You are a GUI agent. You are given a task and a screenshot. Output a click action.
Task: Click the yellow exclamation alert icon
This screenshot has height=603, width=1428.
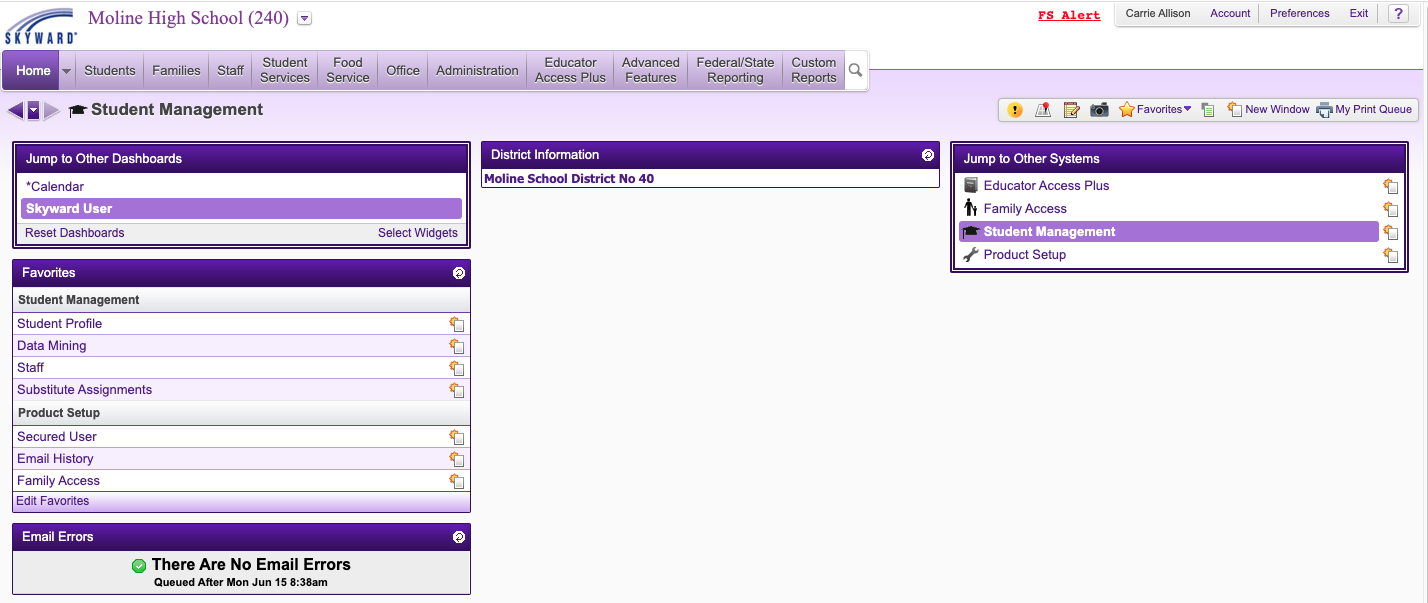1015,110
